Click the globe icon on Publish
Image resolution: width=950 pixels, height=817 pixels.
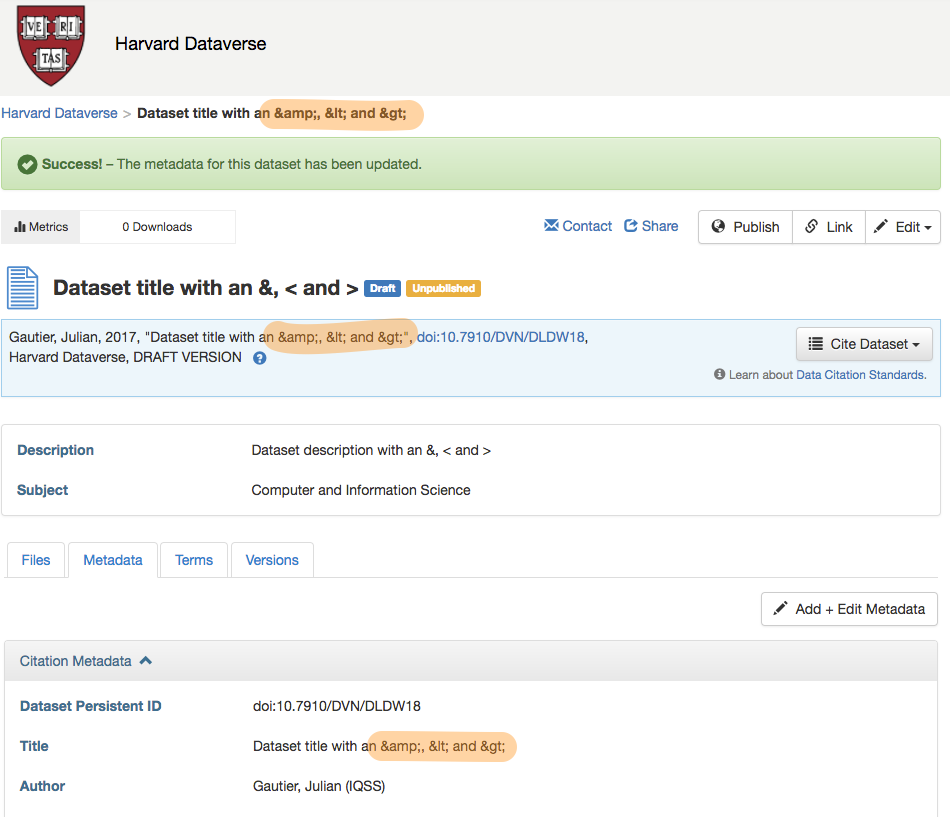pyautogui.click(x=718, y=226)
